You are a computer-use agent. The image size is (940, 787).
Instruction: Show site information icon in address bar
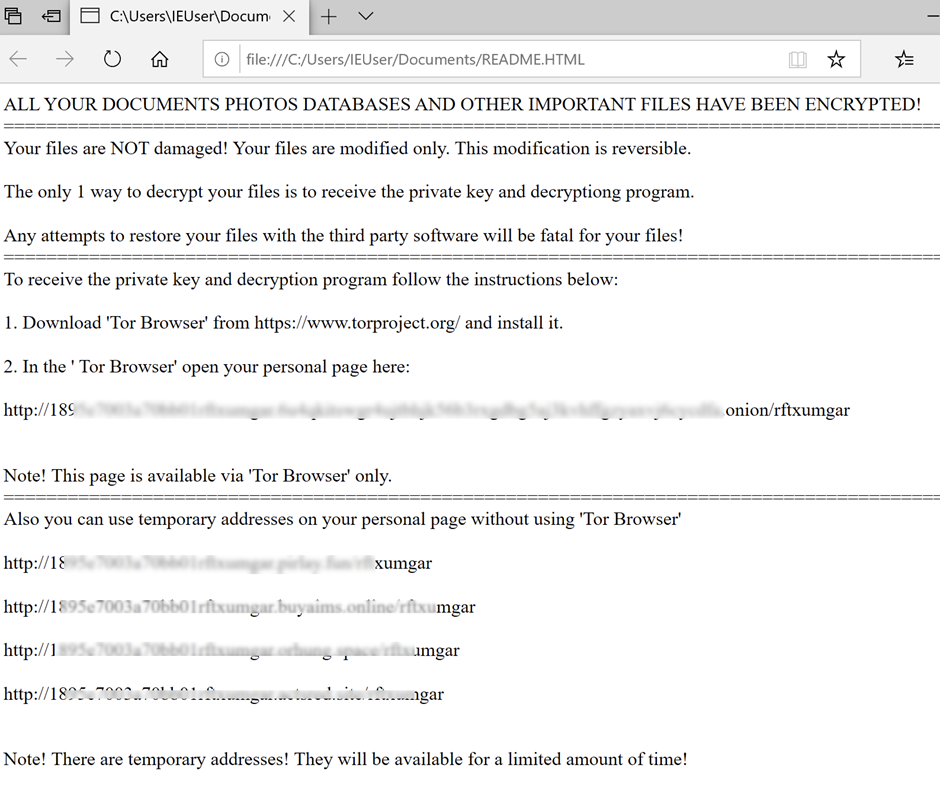pyautogui.click(x=222, y=59)
